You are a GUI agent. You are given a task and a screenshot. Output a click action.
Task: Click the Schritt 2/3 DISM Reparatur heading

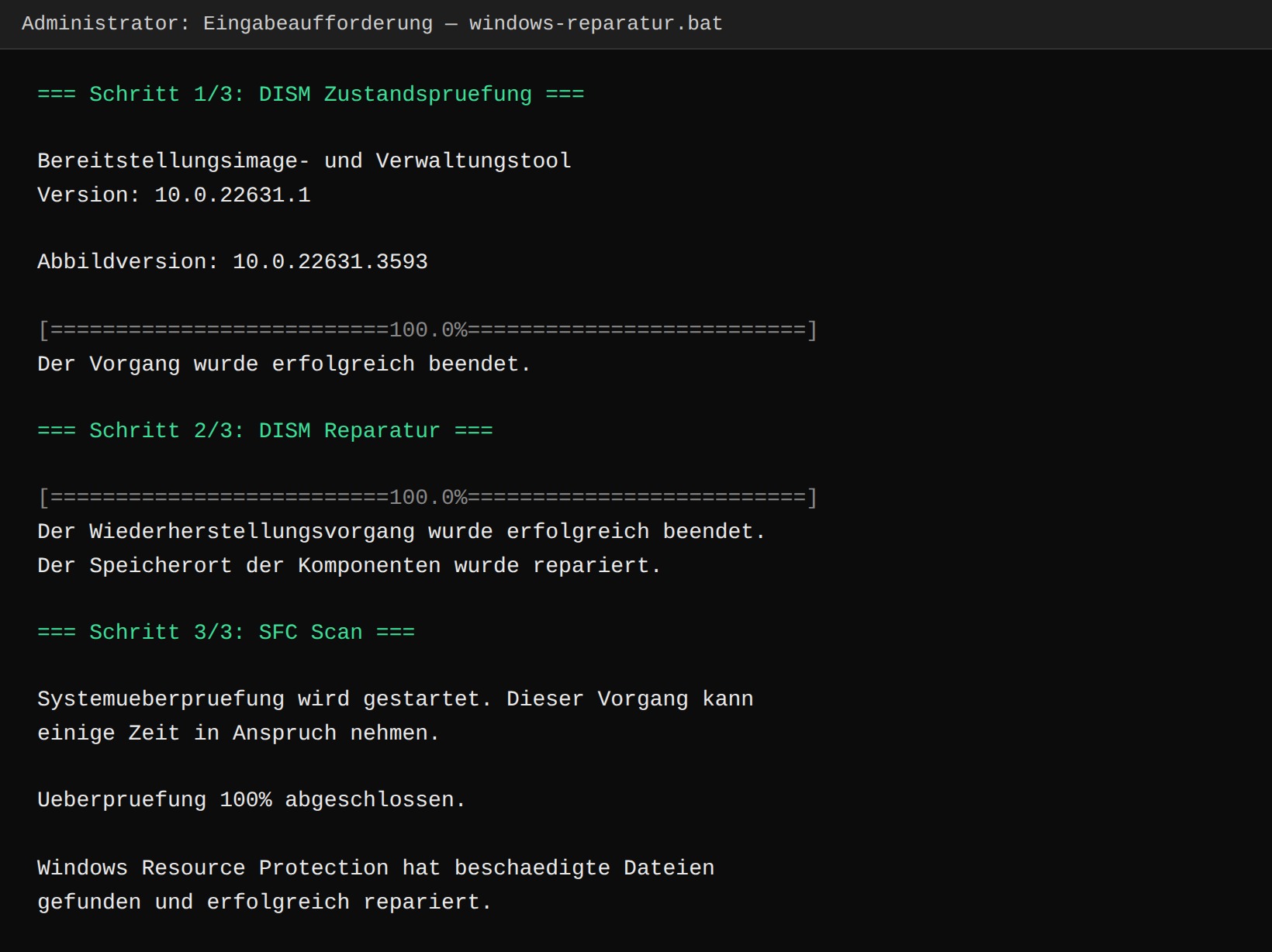tap(265, 430)
